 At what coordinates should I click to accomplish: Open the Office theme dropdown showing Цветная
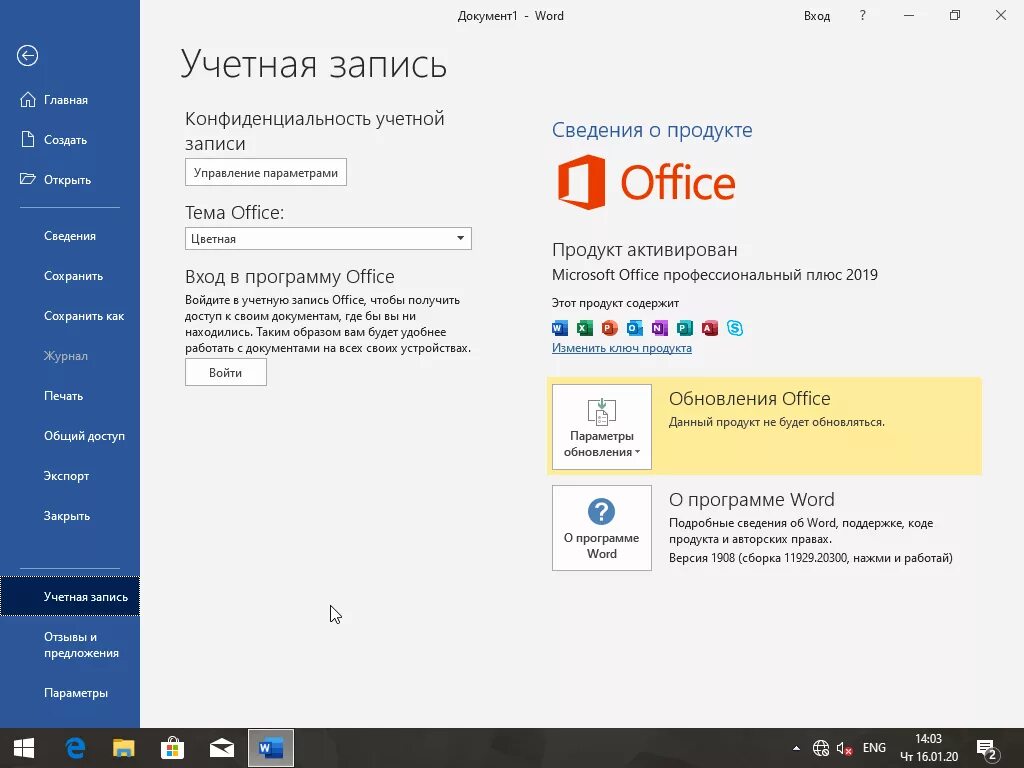[328, 238]
